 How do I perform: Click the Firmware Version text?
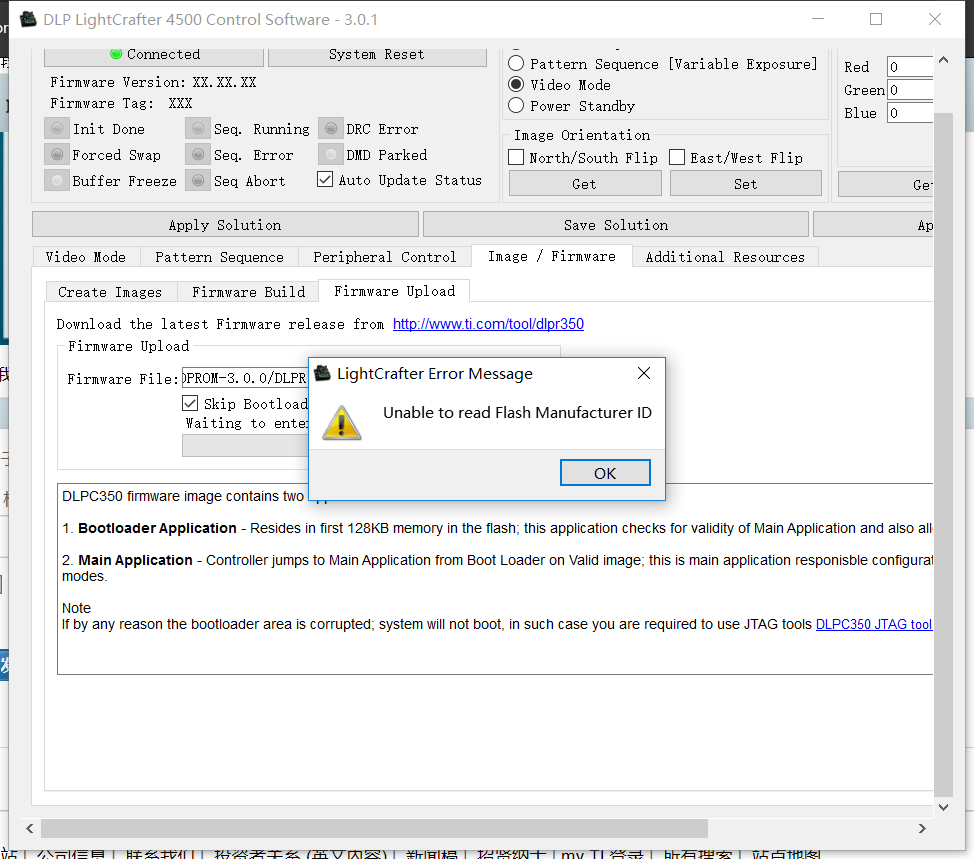153,82
